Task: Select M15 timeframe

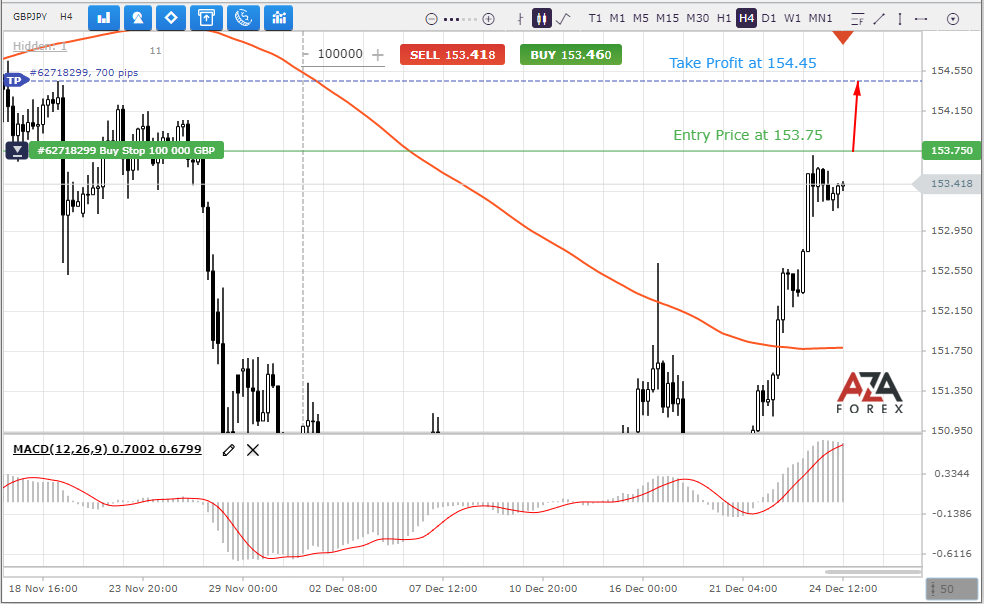Action: tap(667, 18)
